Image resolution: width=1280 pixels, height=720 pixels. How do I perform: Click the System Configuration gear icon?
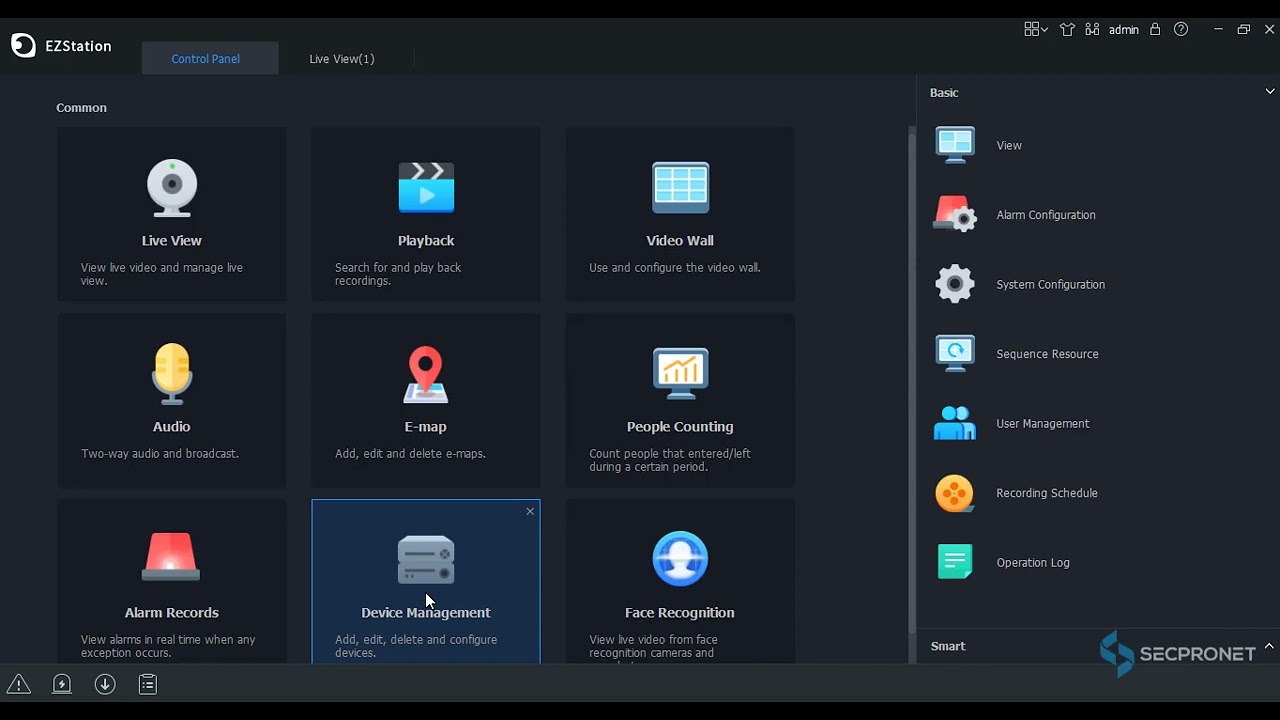click(x=955, y=284)
